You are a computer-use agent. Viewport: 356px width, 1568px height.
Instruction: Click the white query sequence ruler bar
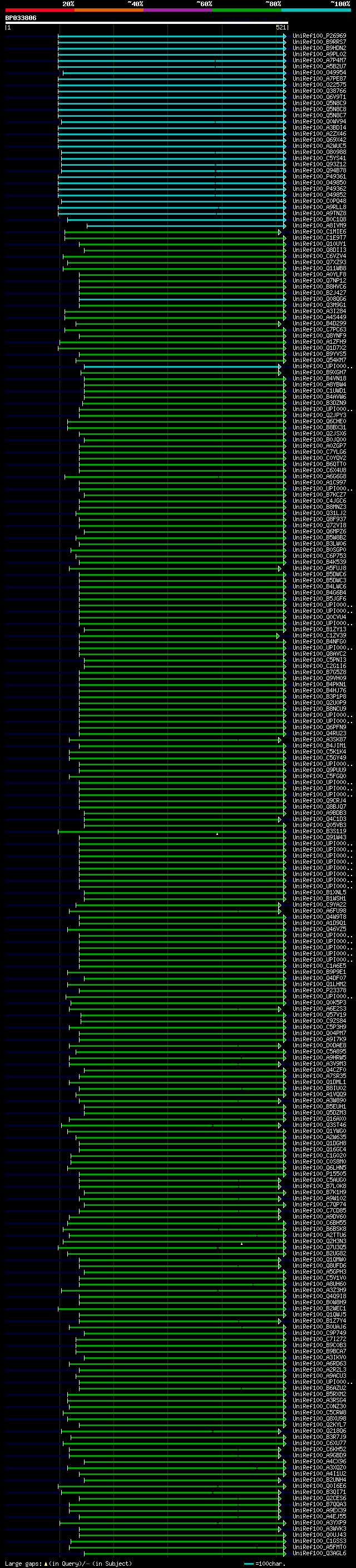coord(147,23)
